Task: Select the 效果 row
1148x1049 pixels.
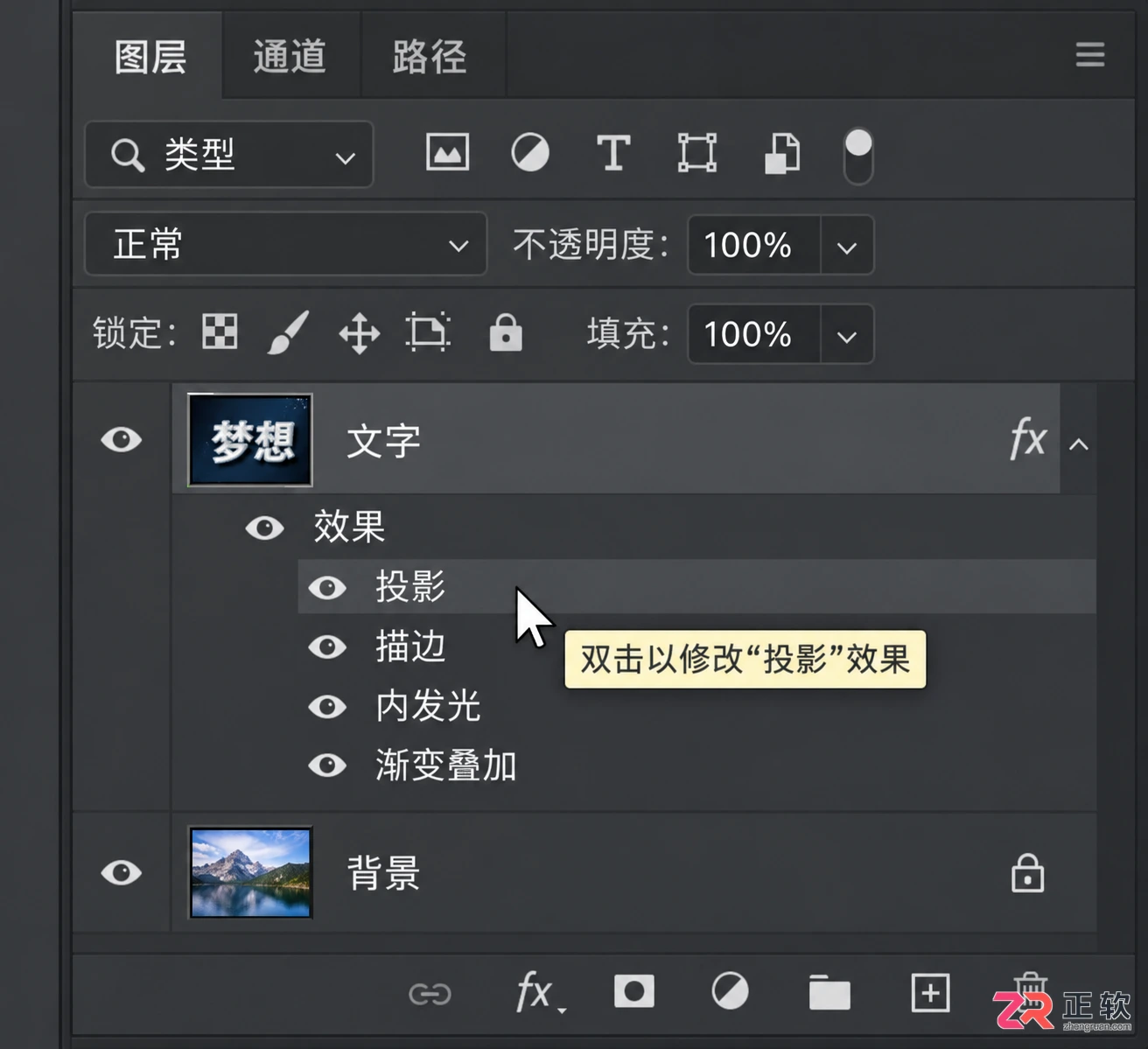Action: pos(634,527)
